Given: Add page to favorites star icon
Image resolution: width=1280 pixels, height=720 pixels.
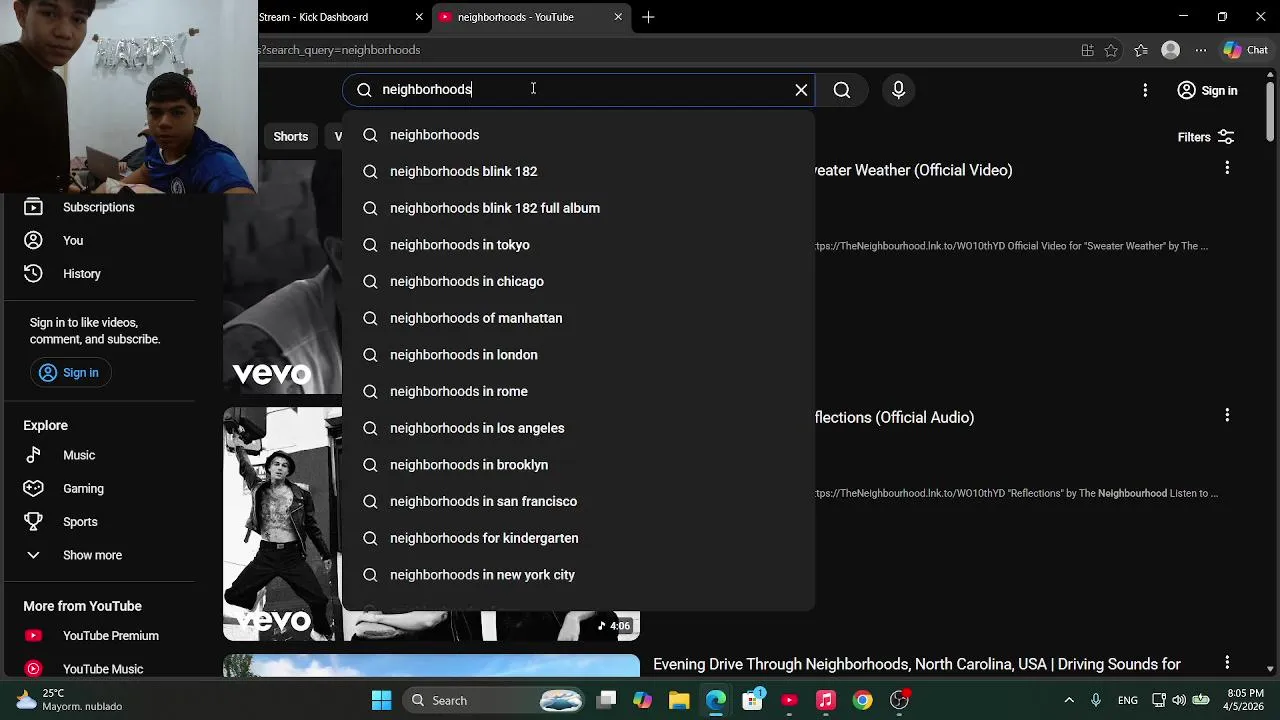Looking at the screenshot, I should tap(1111, 50).
